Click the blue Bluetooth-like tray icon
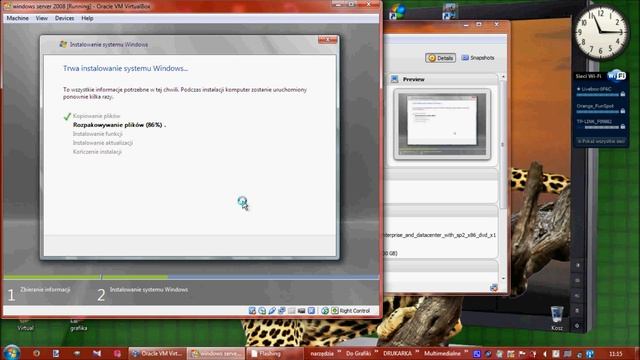 tap(590, 354)
